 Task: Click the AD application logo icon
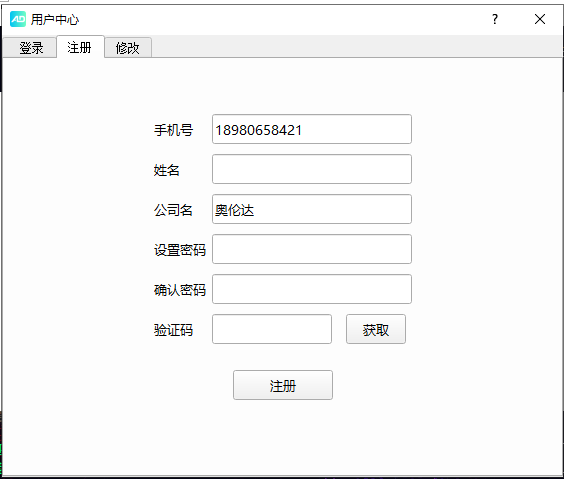coord(18,19)
